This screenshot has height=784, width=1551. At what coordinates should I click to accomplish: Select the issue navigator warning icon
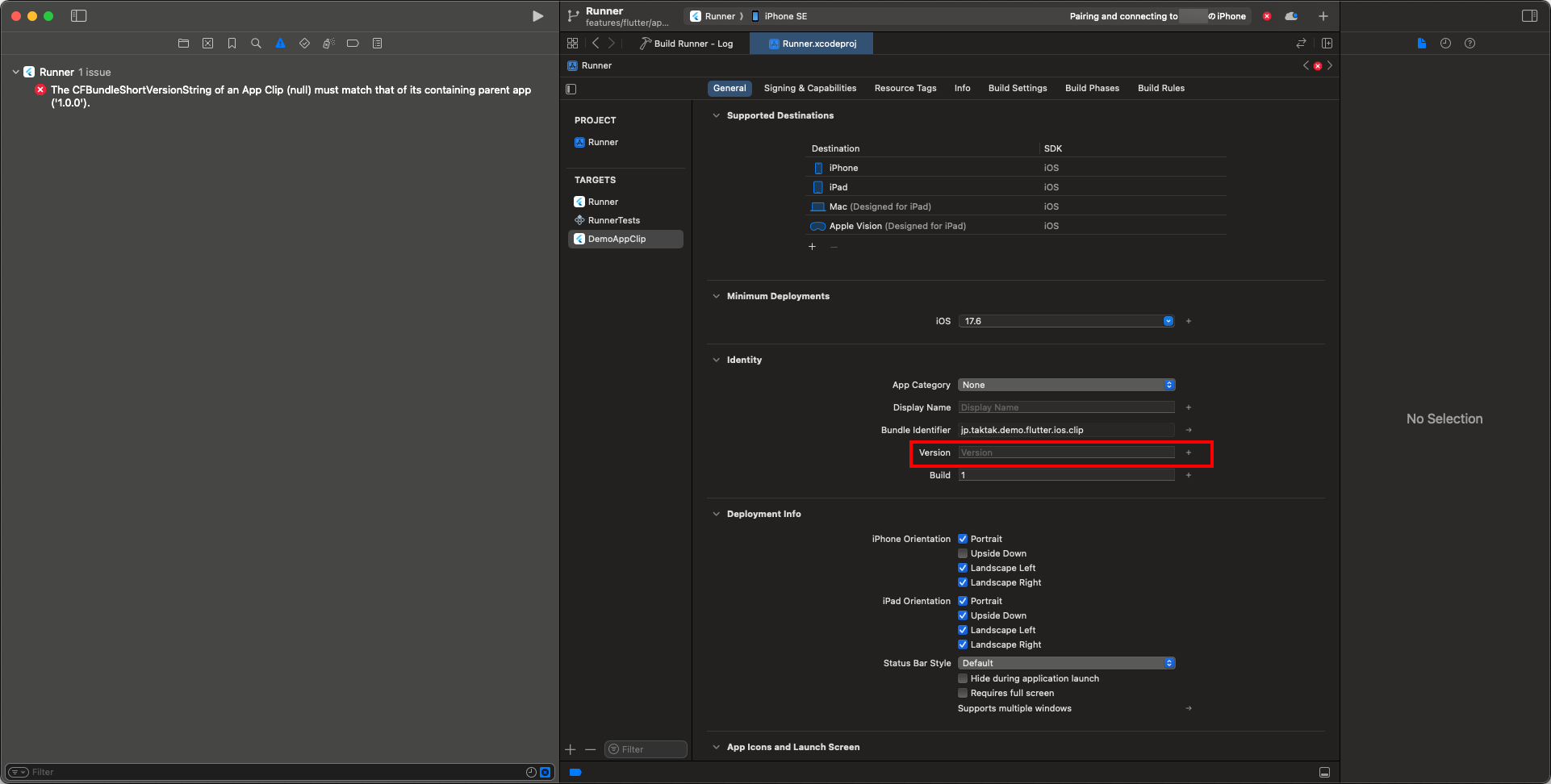(280, 44)
